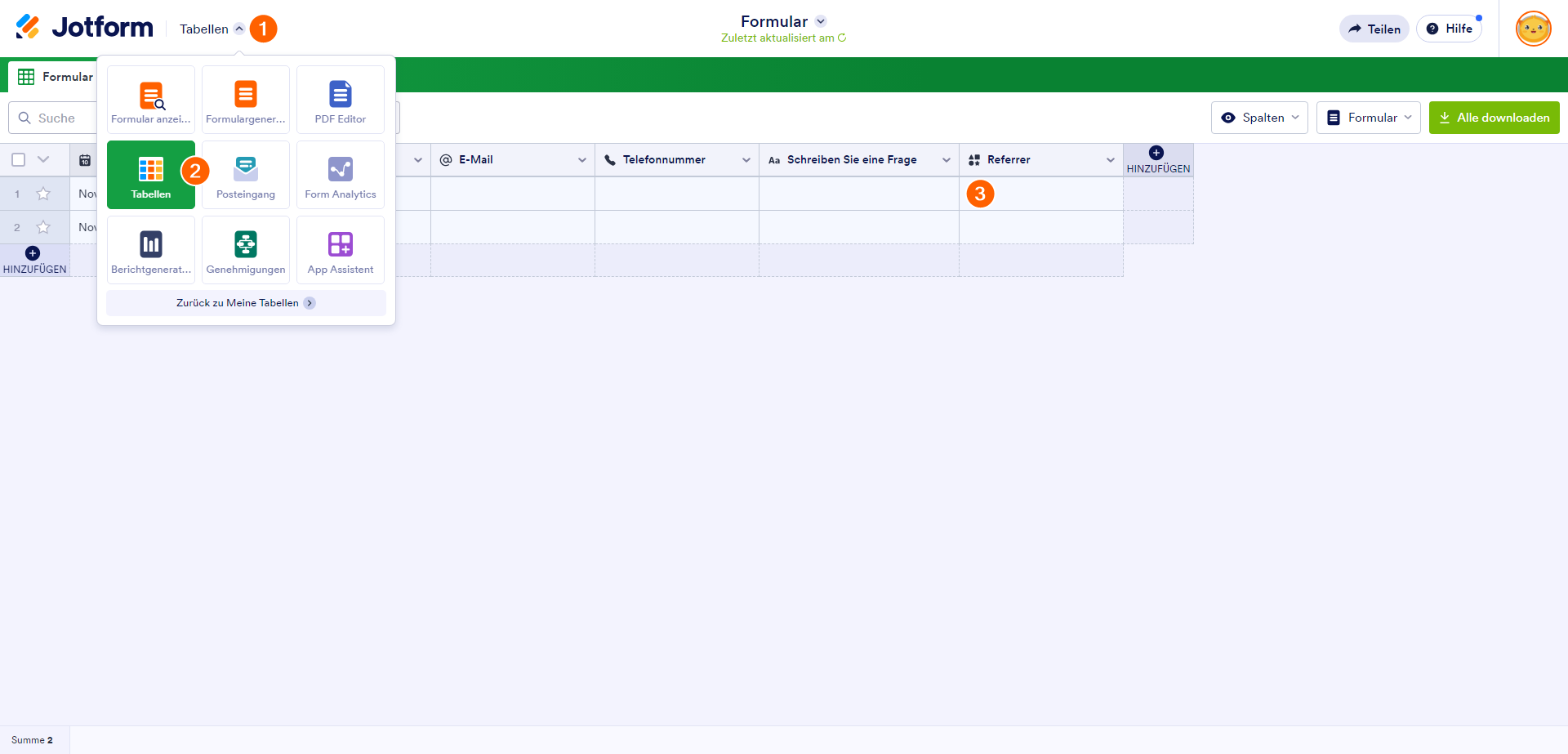Add a new column with HINZUFÜGEN plus
The height and width of the screenshot is (754, 1568).
point(1158,159)
